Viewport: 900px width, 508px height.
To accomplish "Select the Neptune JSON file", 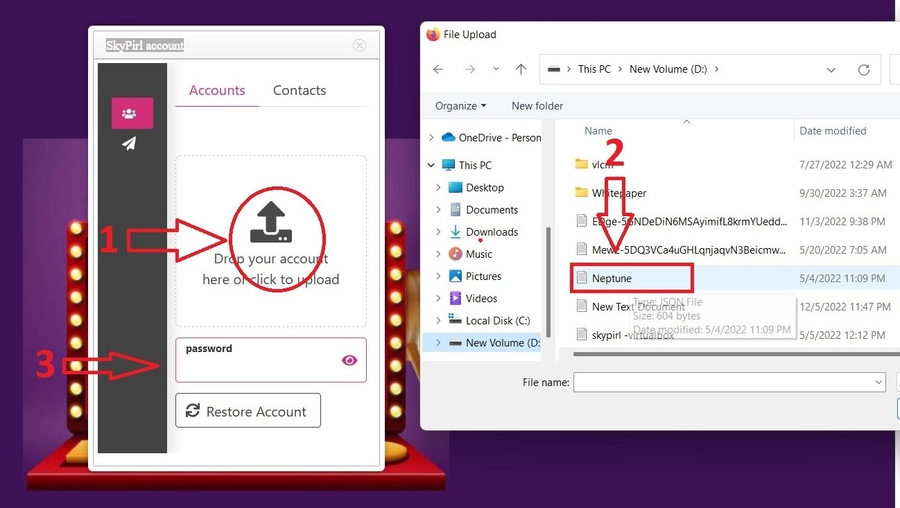I will (x=611, y=278).
